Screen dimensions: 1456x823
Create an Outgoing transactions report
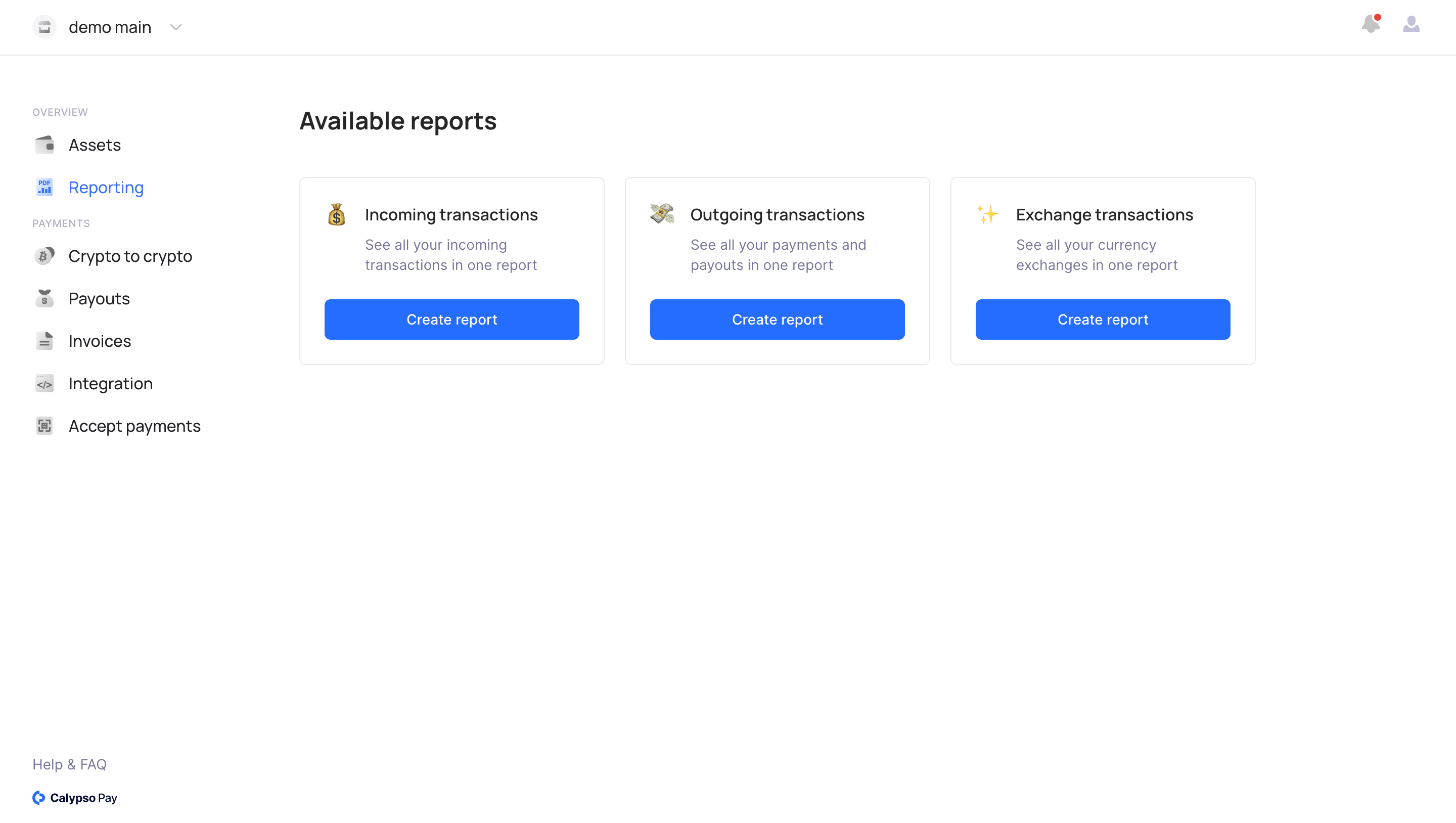777,319
